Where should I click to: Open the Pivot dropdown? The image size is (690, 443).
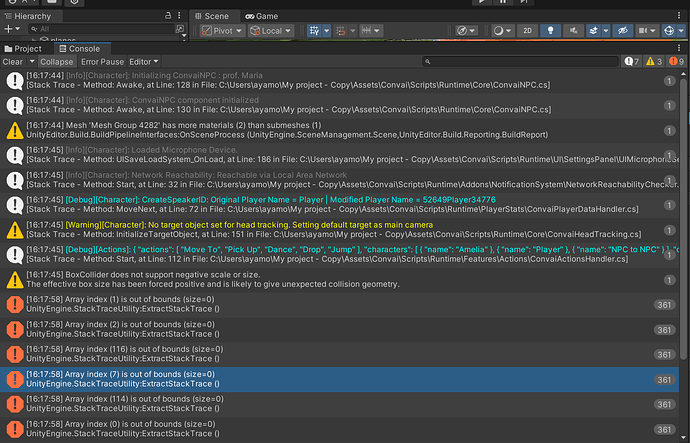coord(222,31)
